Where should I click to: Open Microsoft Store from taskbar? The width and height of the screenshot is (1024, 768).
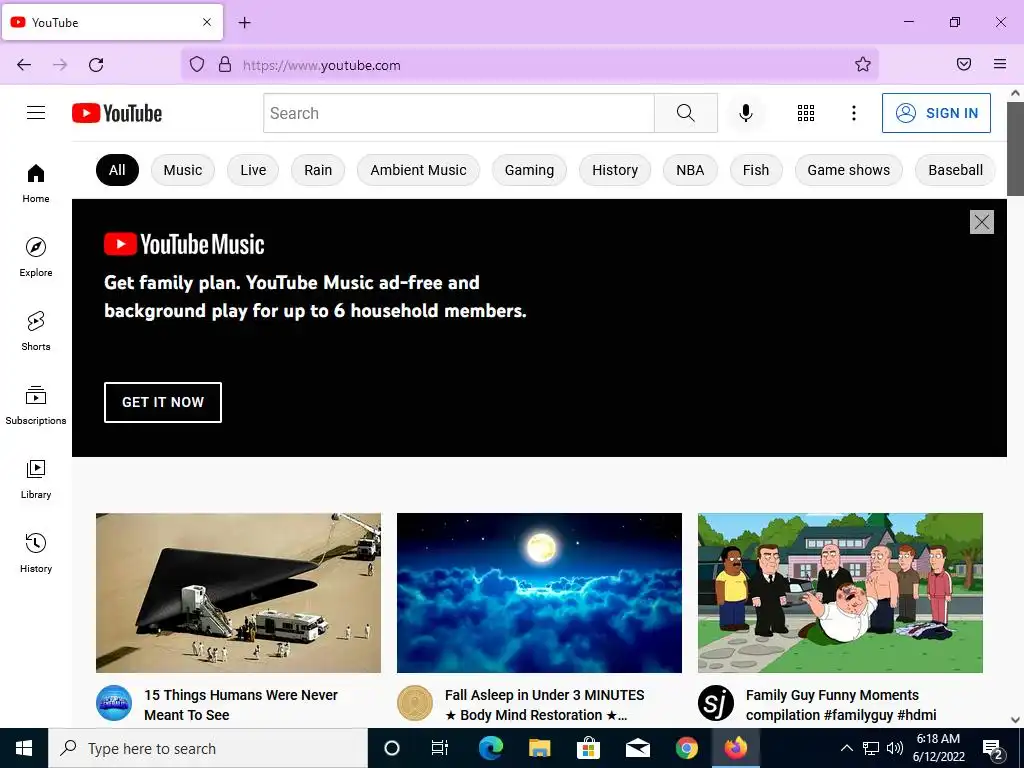pyautogui.click(x=588, y=748)
